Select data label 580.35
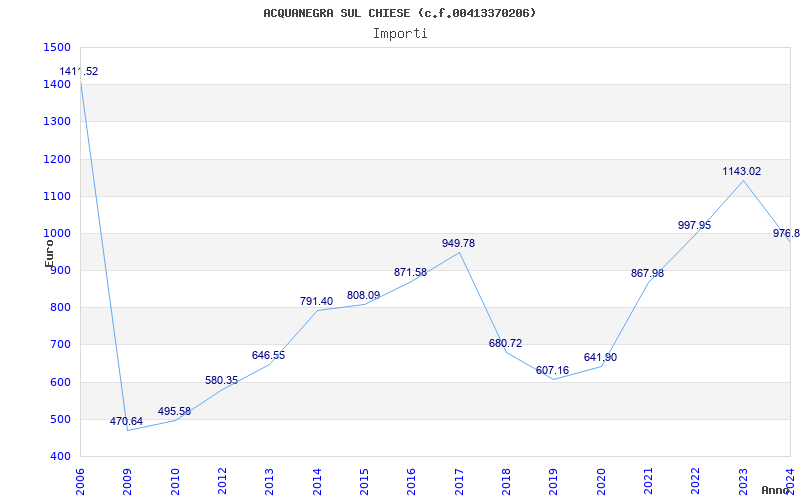The height and width of the screenshot is (500, 800). 221,380
